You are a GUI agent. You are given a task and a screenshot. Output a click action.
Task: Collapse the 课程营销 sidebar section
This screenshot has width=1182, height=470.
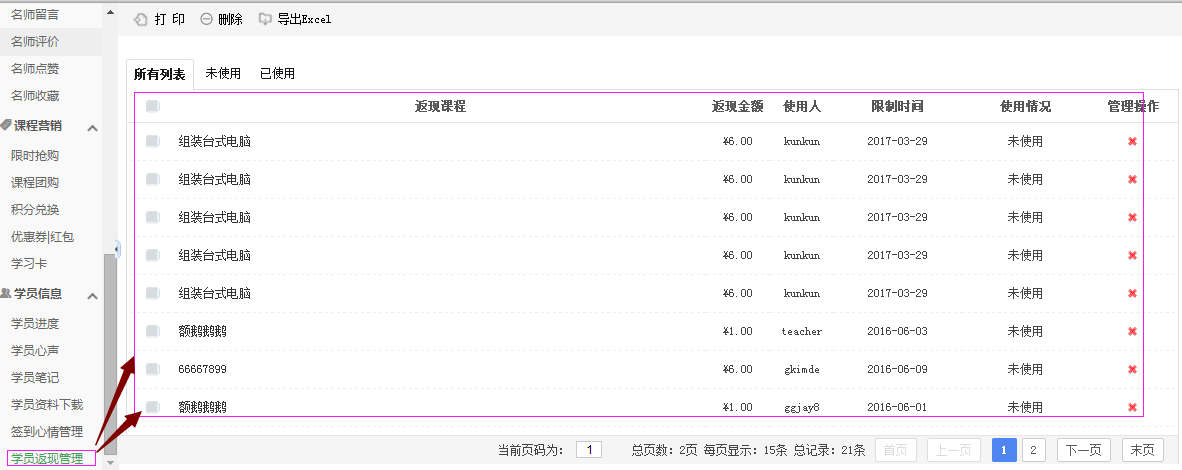pos(92,127)
